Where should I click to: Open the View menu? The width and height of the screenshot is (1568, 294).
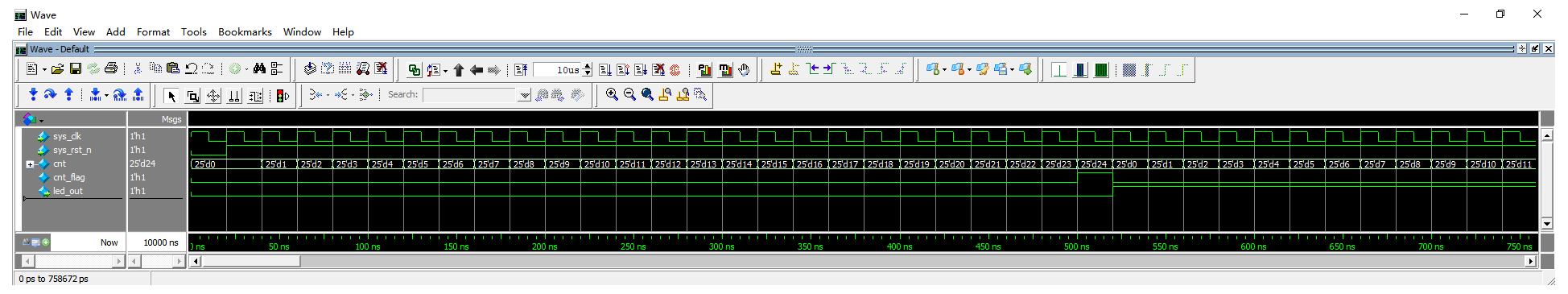click(x=84, y=31)
